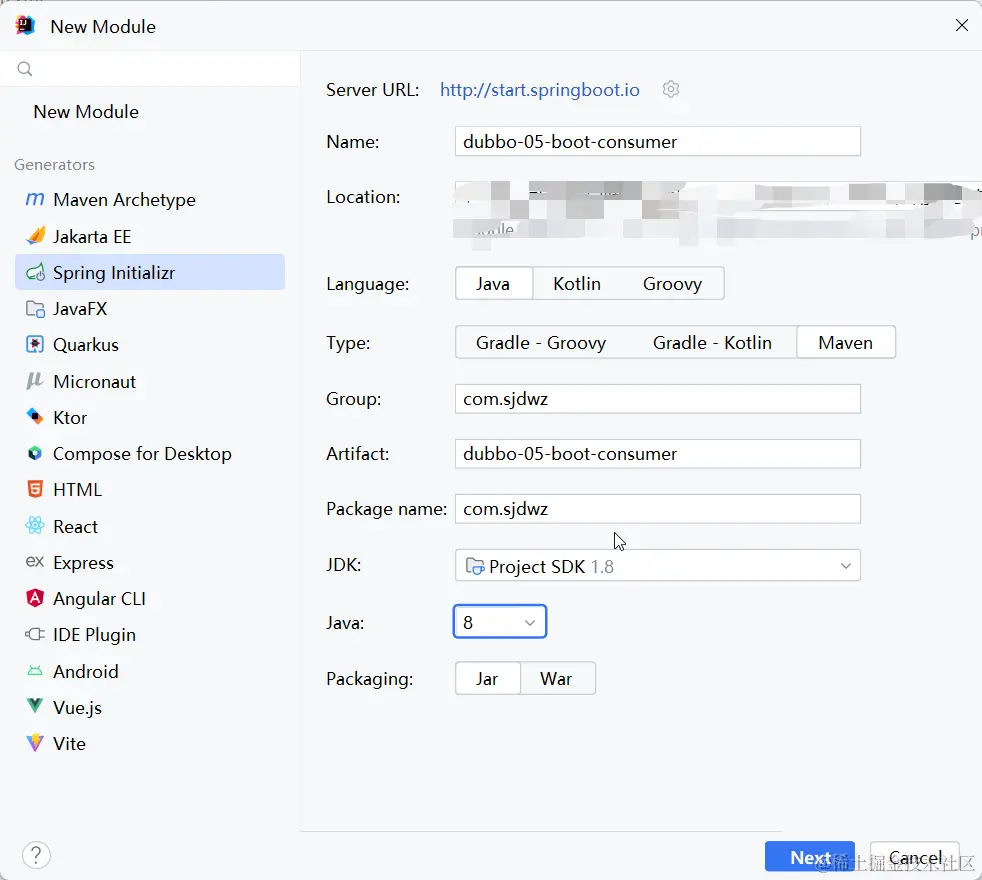This screenshot has width=982, height=880.
Task: Choose Gradle - Kotlin build type
Action: [712, 343]
